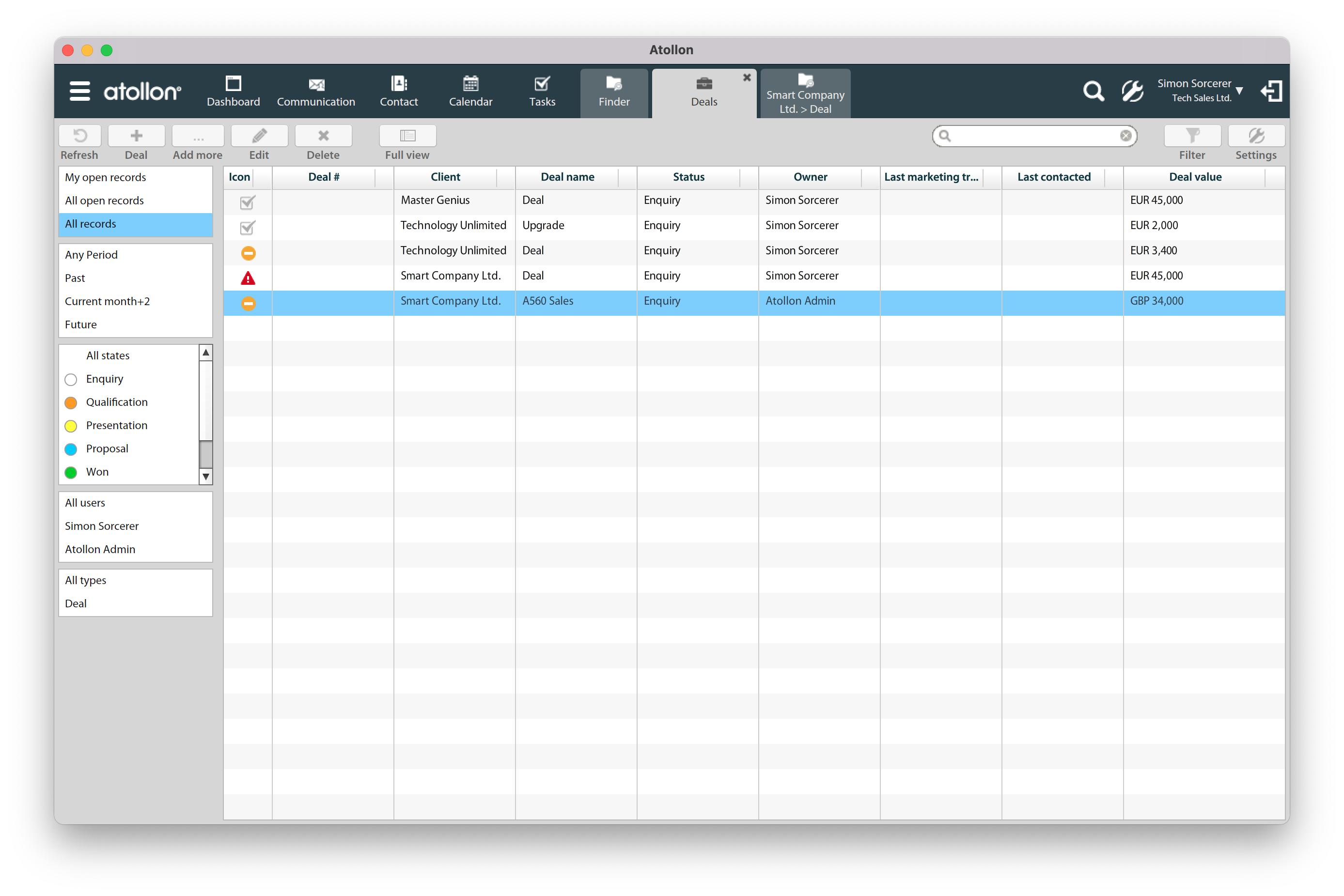
Task: Expand Simon Sorcerer user dropdown arrow
Action: 1239,91
